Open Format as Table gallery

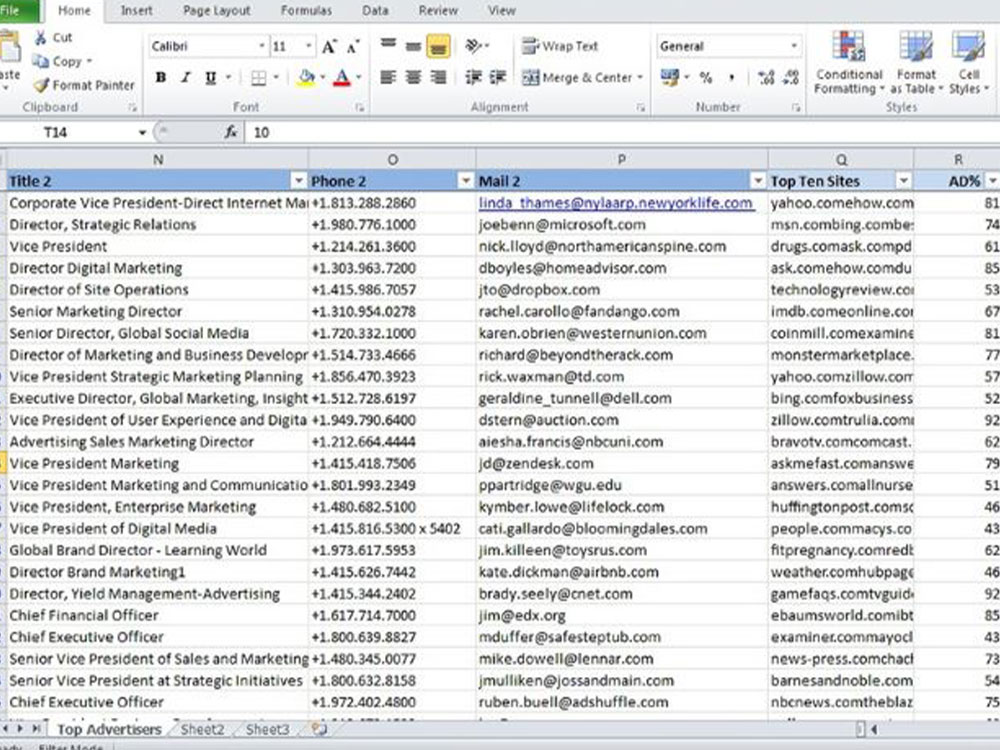[916, 62]
